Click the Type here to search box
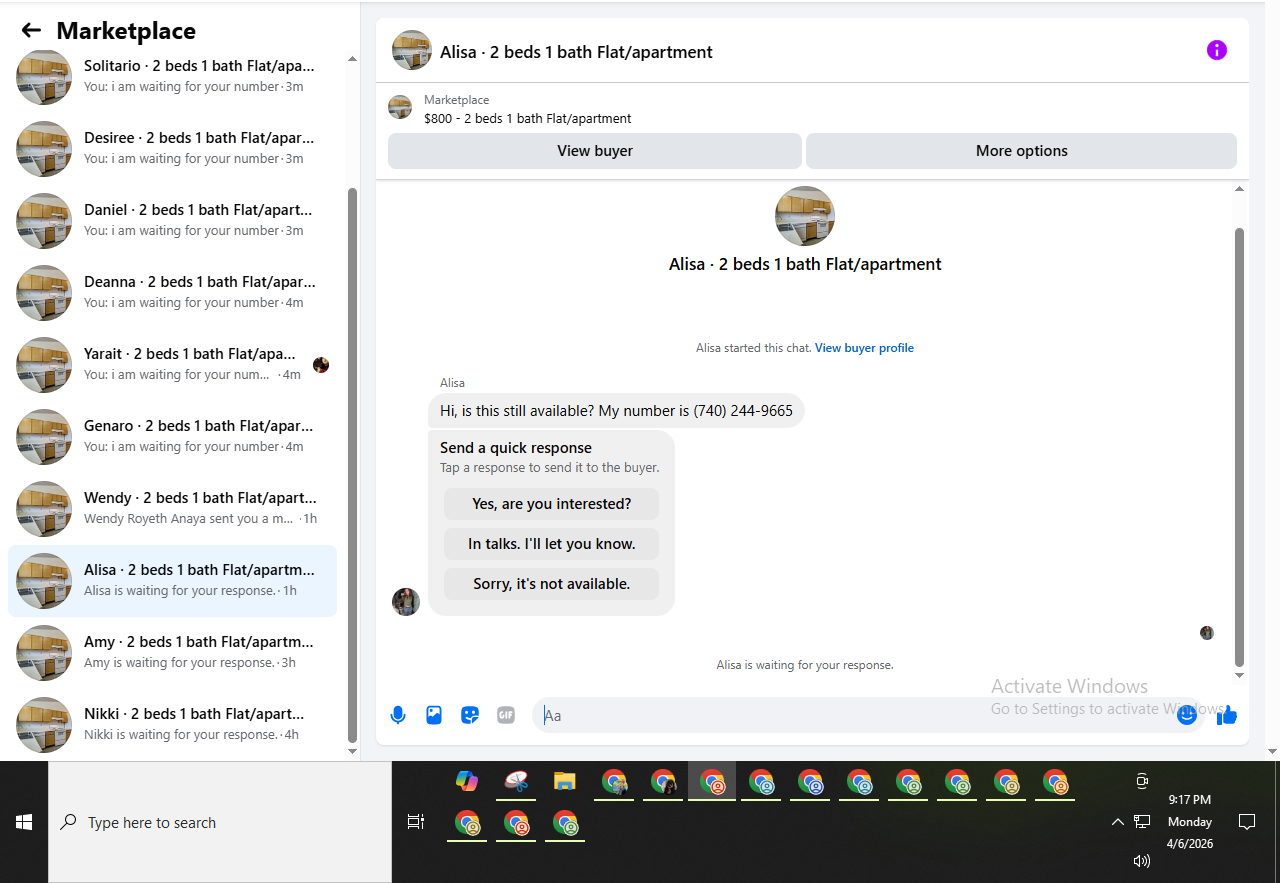1280x883 pixels. (220, 822)
